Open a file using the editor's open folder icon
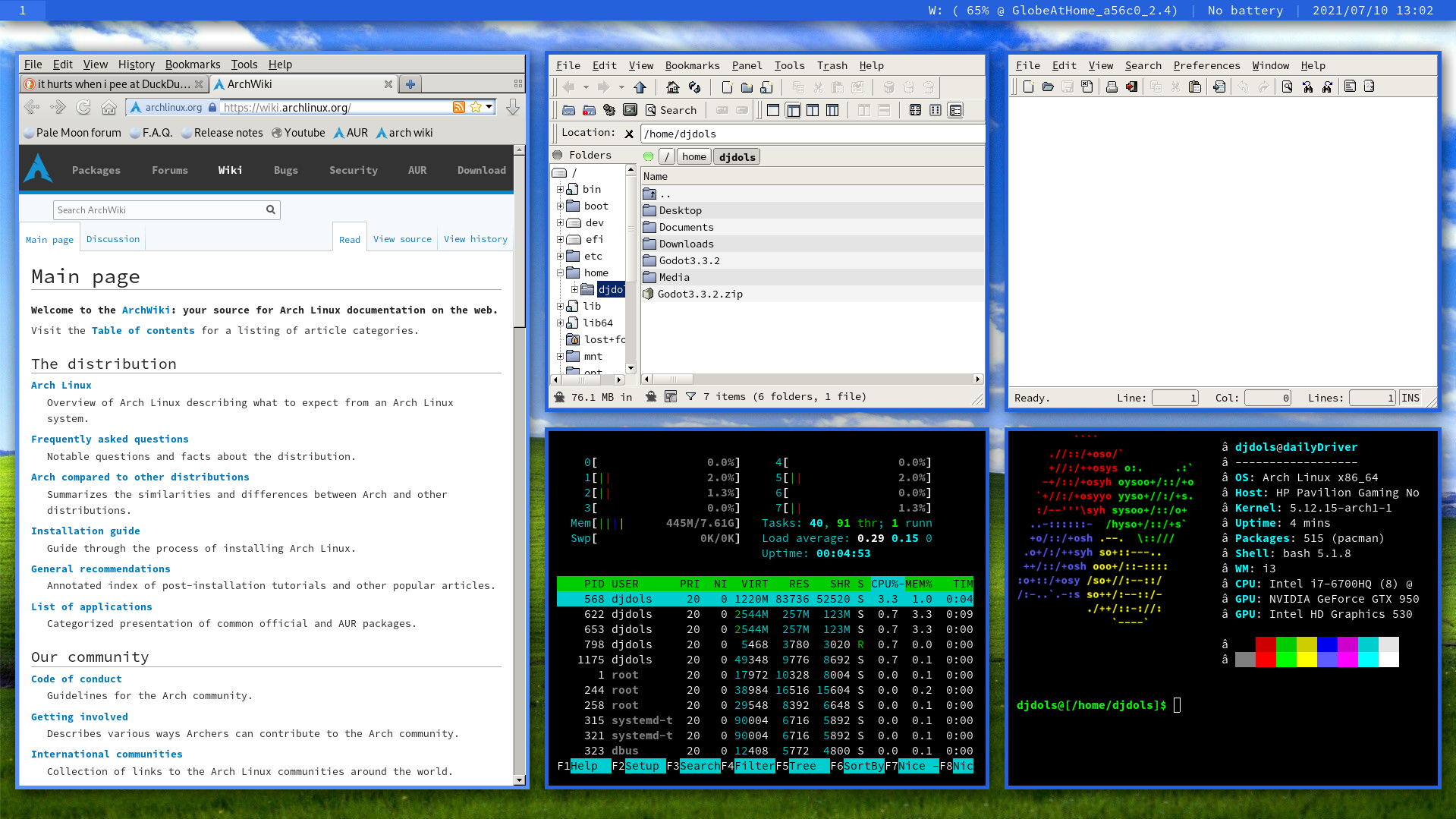The image size is (1456, 819). tap(1048, 87)
